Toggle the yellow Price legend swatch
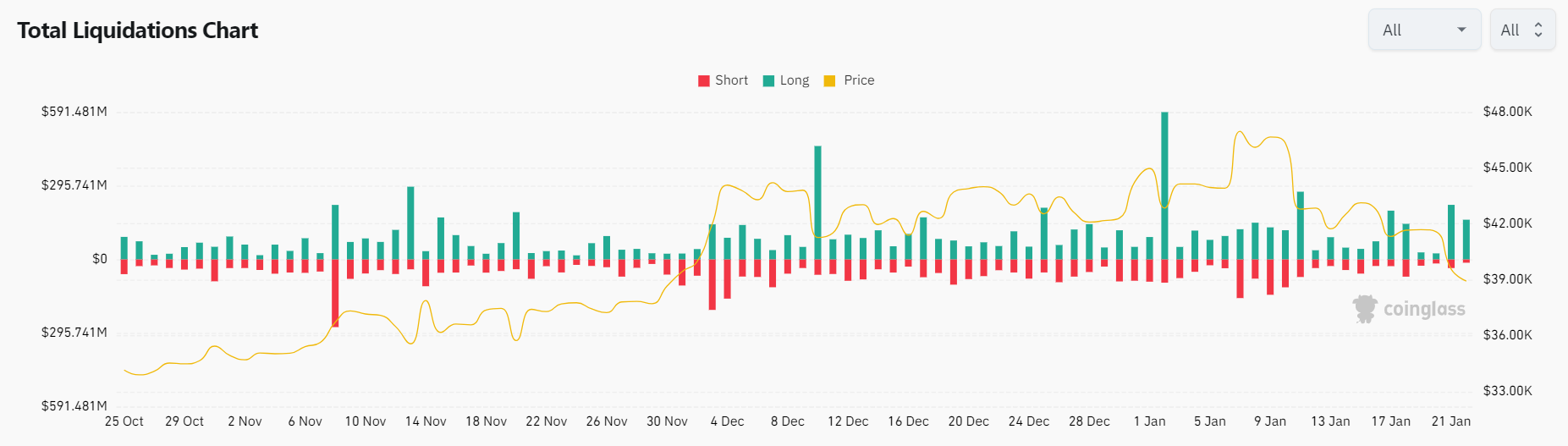The width and height of the screenshot is (1568, 446). click(829, 81)
